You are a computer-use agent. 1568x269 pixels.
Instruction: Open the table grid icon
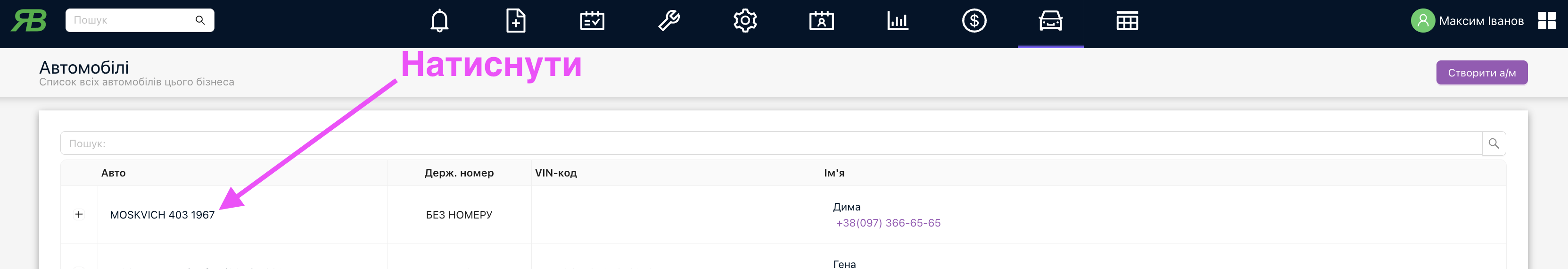tap(1127, 21)
